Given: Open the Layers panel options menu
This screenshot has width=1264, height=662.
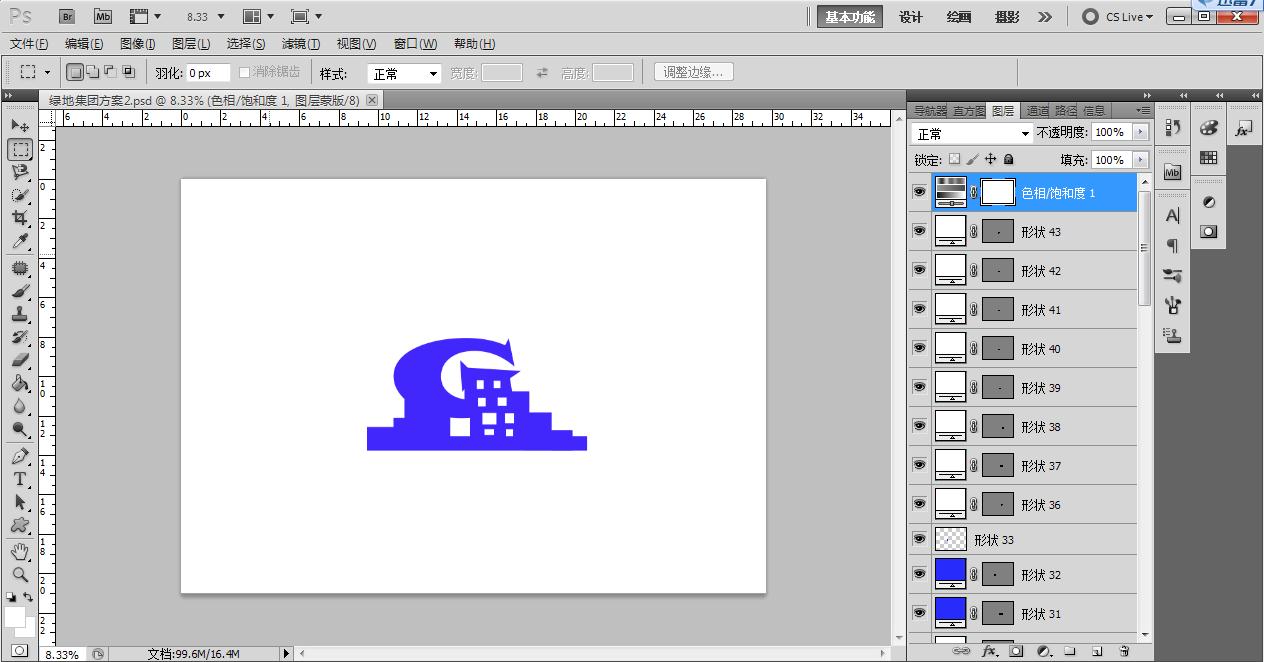Looking at the screenshot, I should pyautogui.click(x=1143, y=110).
